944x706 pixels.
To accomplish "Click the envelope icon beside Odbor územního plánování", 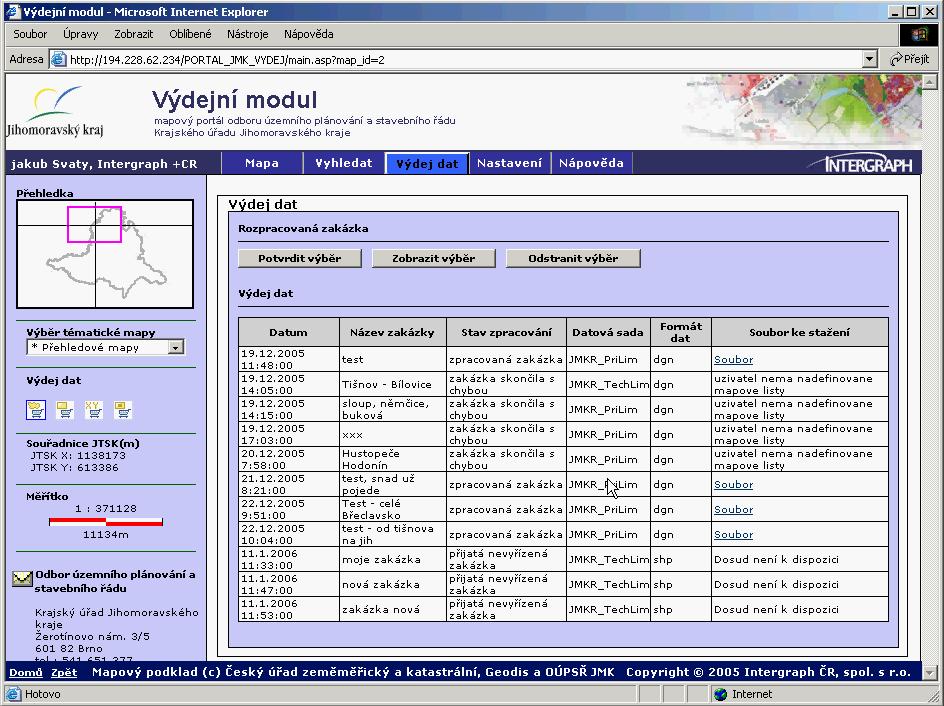I will (22, 578).
